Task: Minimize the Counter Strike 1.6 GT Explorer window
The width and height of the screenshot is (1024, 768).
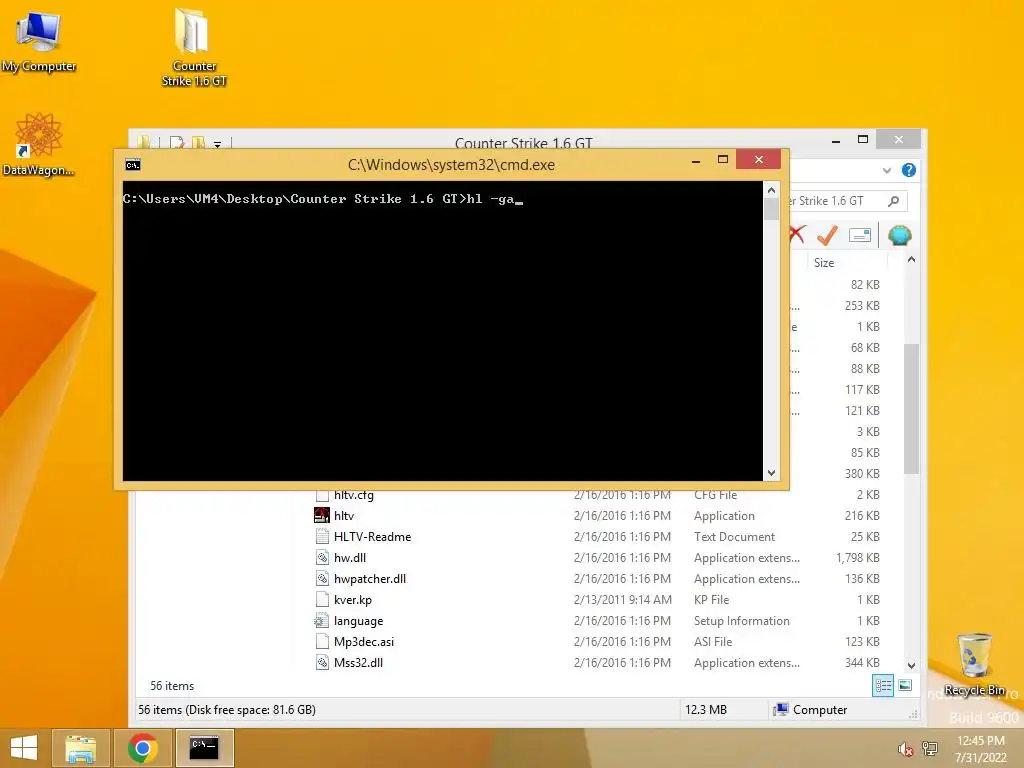Action: tap(836, 140)
